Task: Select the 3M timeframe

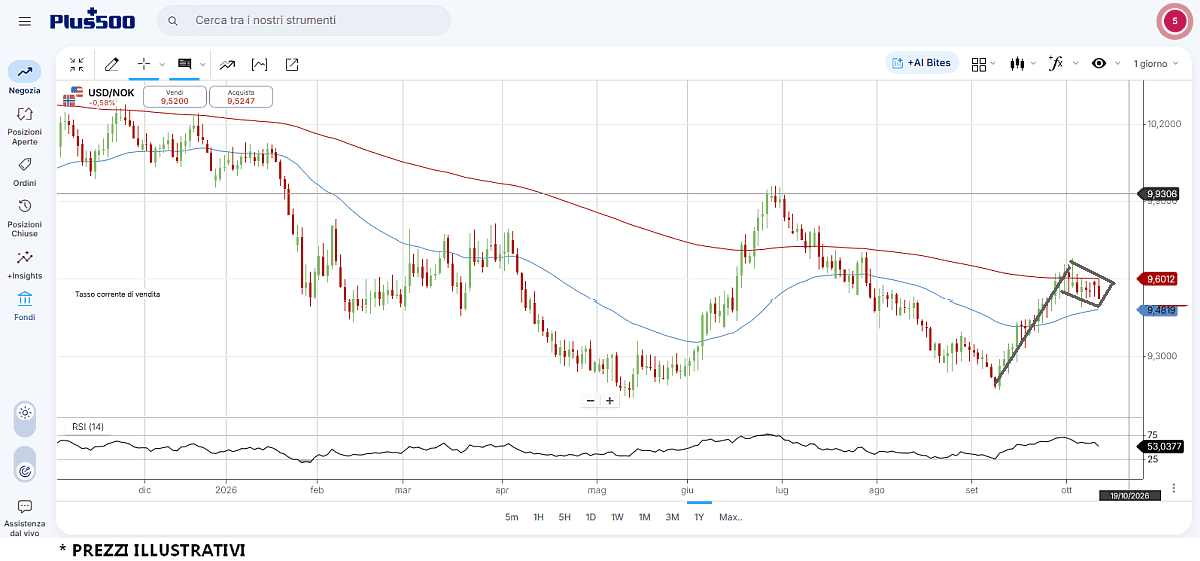Action: (672, 517)
